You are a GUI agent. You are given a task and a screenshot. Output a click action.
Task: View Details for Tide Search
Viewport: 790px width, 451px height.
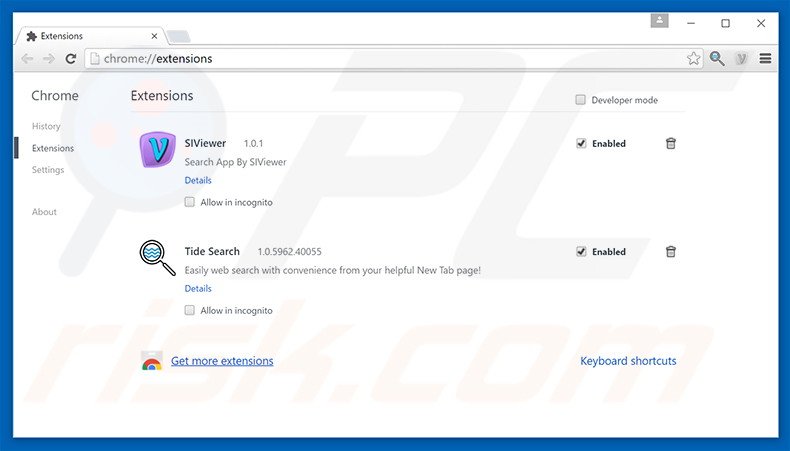coord(198,288)
